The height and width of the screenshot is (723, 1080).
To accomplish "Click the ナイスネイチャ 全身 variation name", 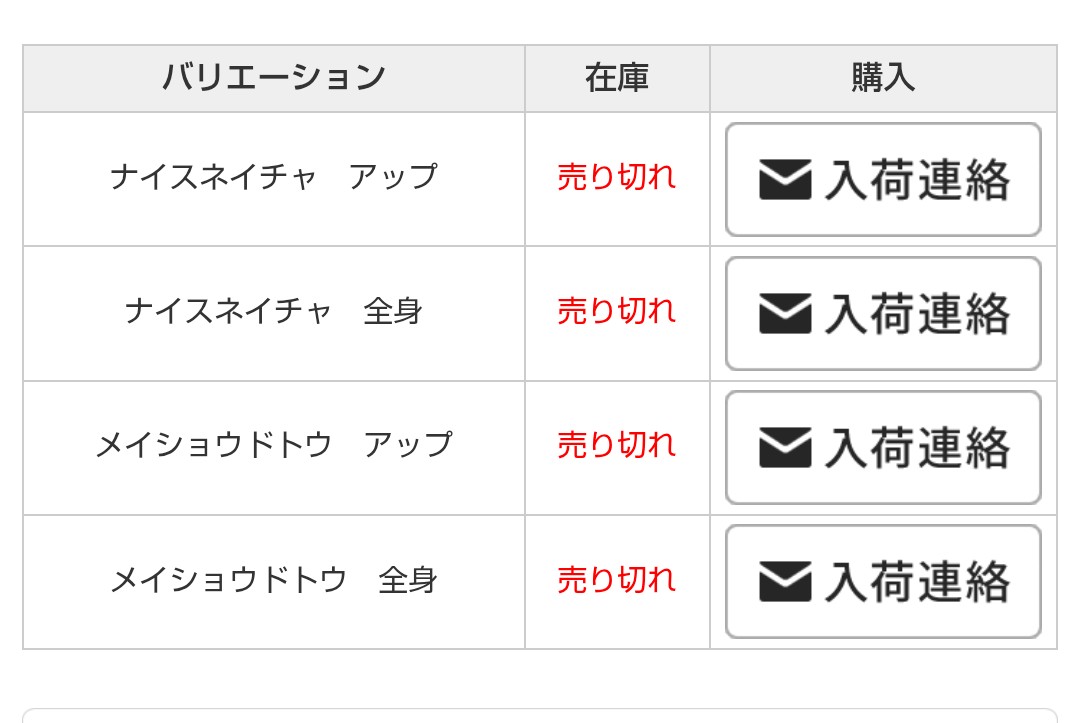I will pos(274,311).
